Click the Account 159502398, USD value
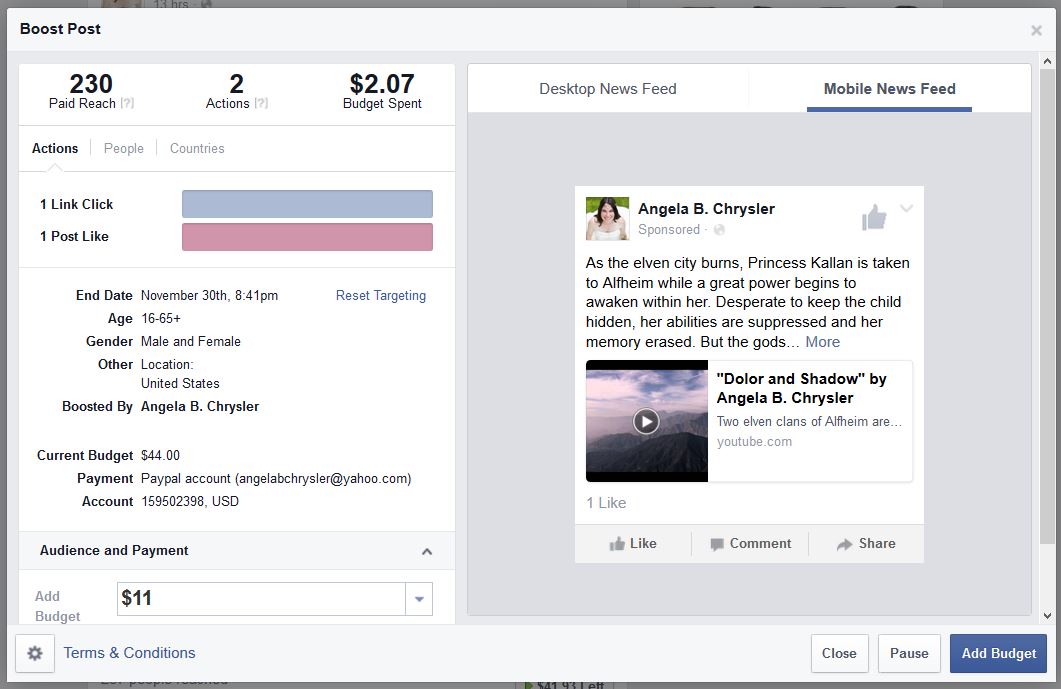The width and height of the screenshot is (1061, 689). click(190, 502)
